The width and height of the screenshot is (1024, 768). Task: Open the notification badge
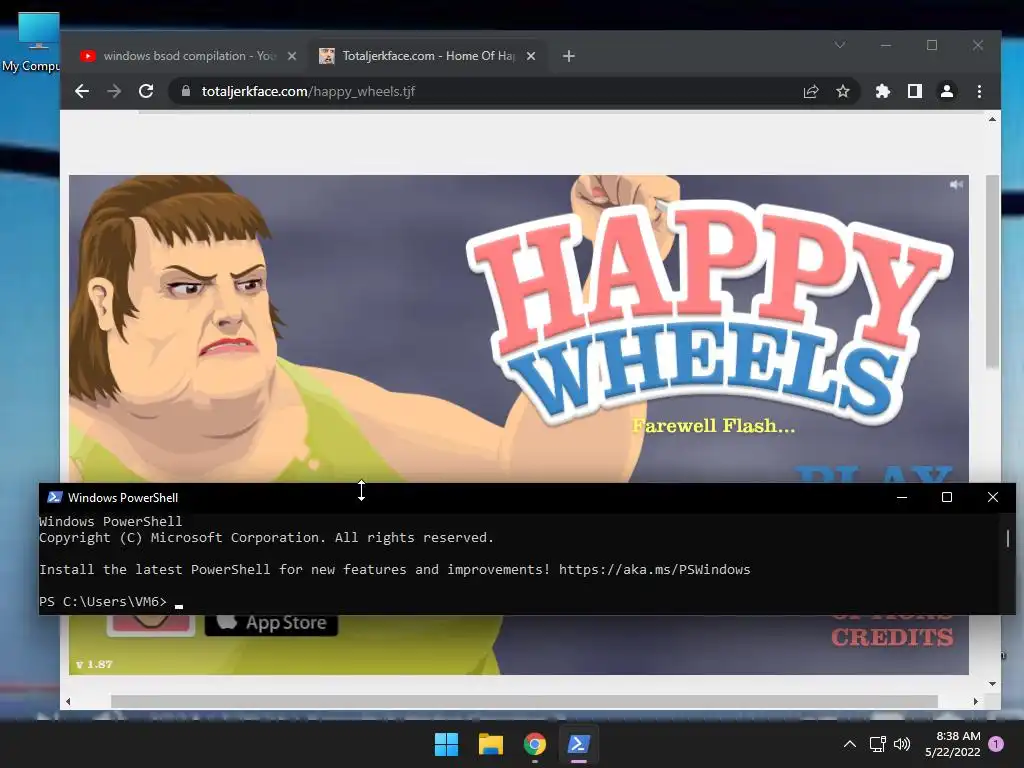click(x=996, y=744)
